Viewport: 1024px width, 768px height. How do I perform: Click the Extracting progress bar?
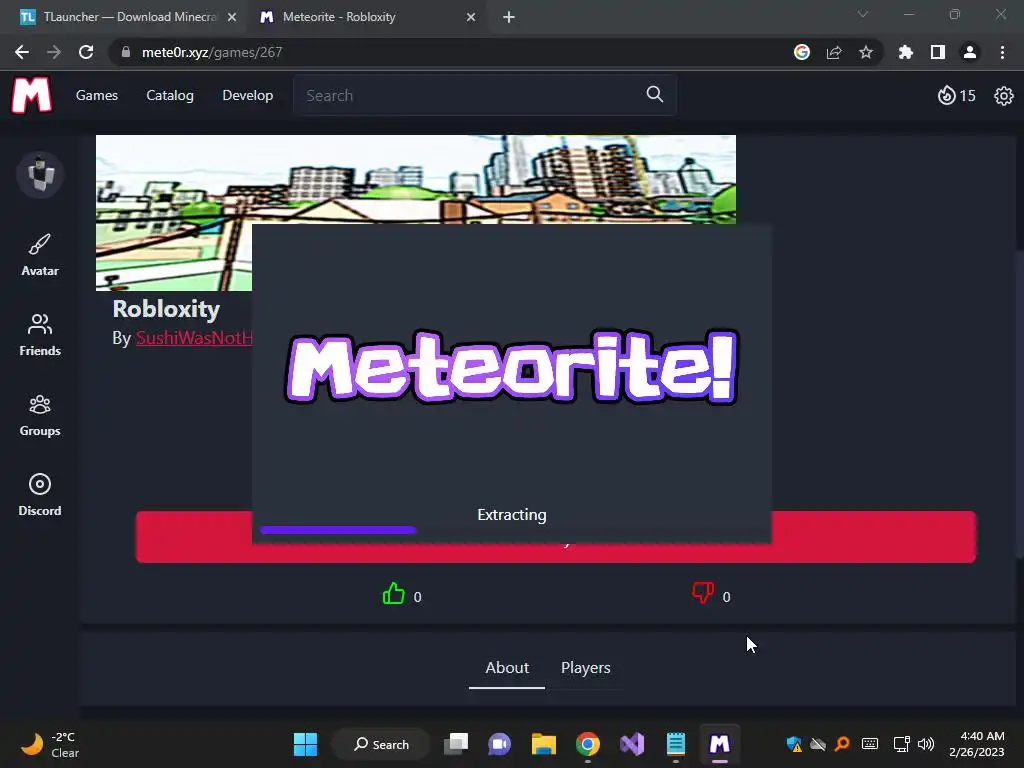[x=337, y=530]
